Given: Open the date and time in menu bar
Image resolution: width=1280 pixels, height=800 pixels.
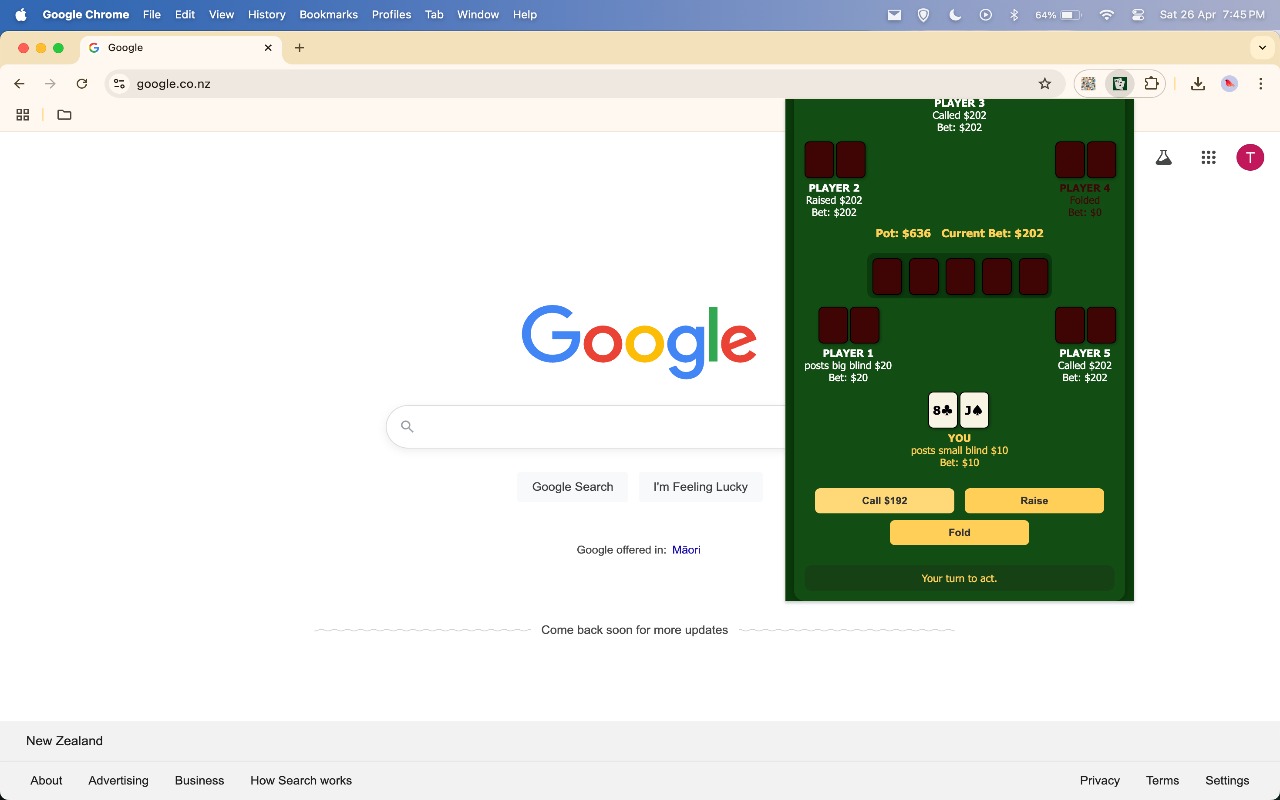Looking at the screenshot, I should [1212, 15].
